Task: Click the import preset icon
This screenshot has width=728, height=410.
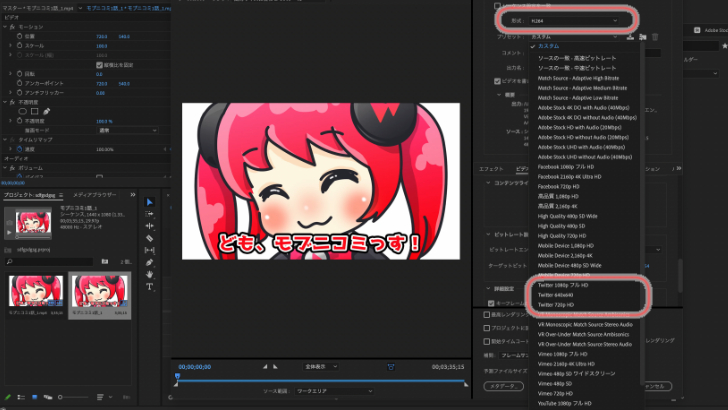Action: 643,37
